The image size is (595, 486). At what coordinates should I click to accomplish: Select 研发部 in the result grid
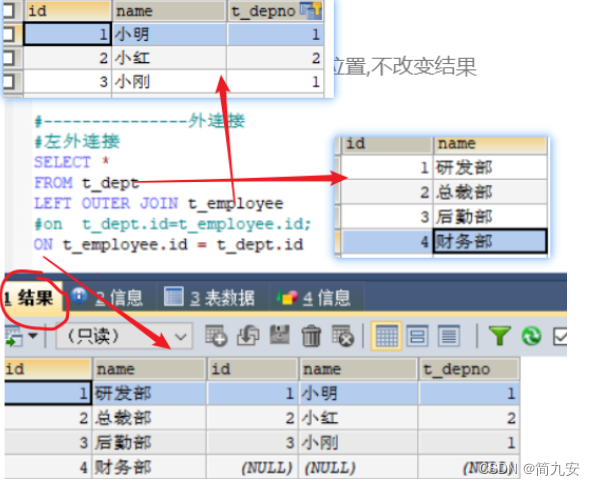149,393
